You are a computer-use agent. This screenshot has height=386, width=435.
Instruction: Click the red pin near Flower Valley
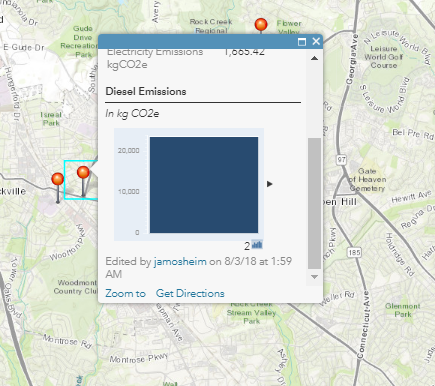pos(261,25)
